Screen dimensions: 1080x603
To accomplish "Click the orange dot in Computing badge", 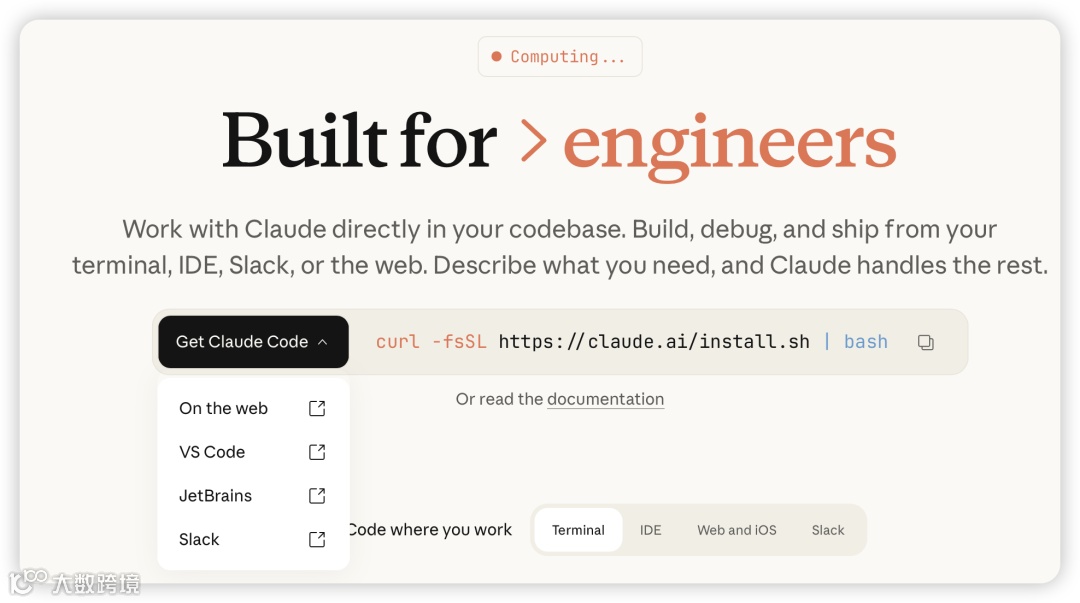I will (x=496, y=57).
